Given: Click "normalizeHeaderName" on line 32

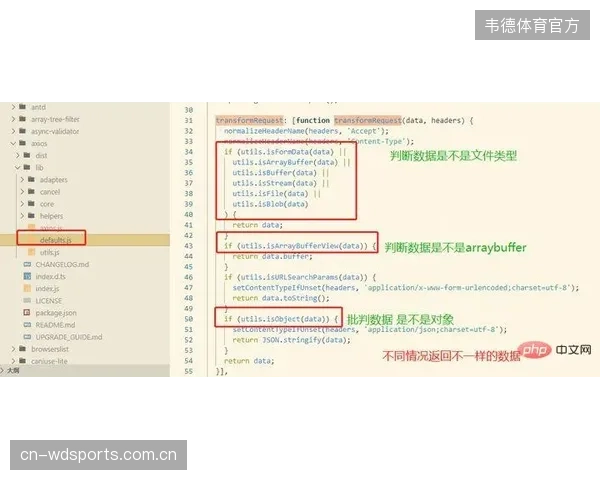Looking at the screenshot, I should click(264, 131).
